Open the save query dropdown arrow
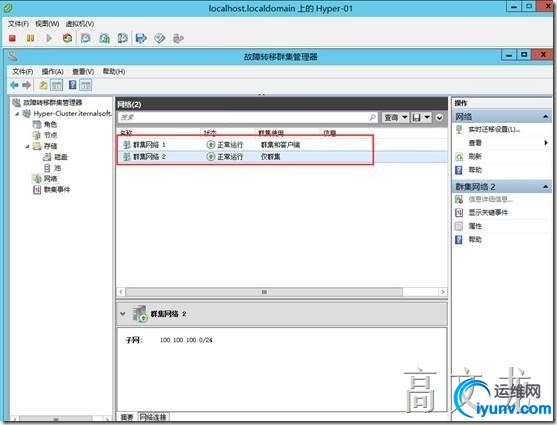Screen dimensions: 557x425 pyautogui.click(x=427, y=117)
